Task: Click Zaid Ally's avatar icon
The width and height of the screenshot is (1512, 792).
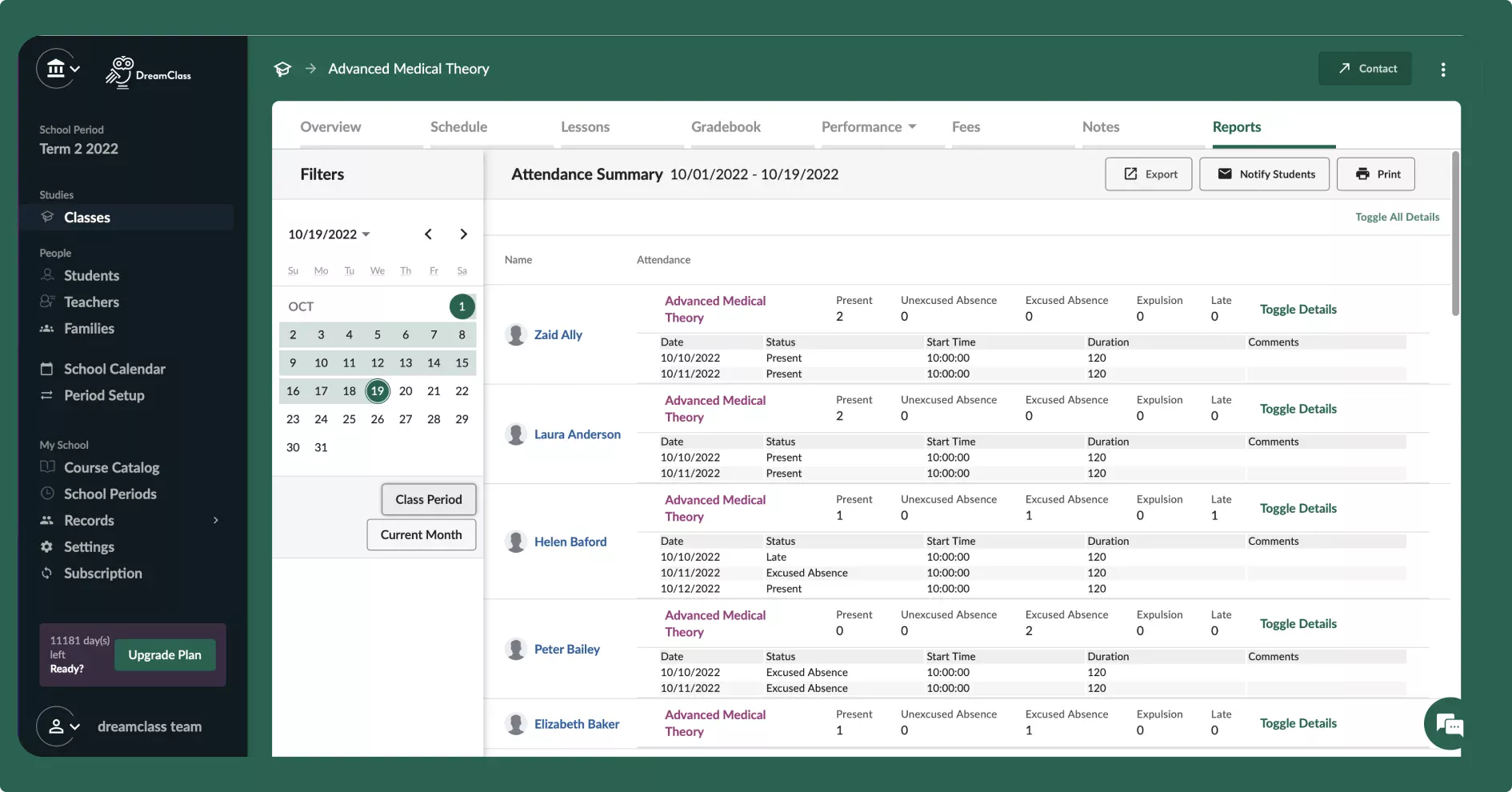Action: click(516, 334)
